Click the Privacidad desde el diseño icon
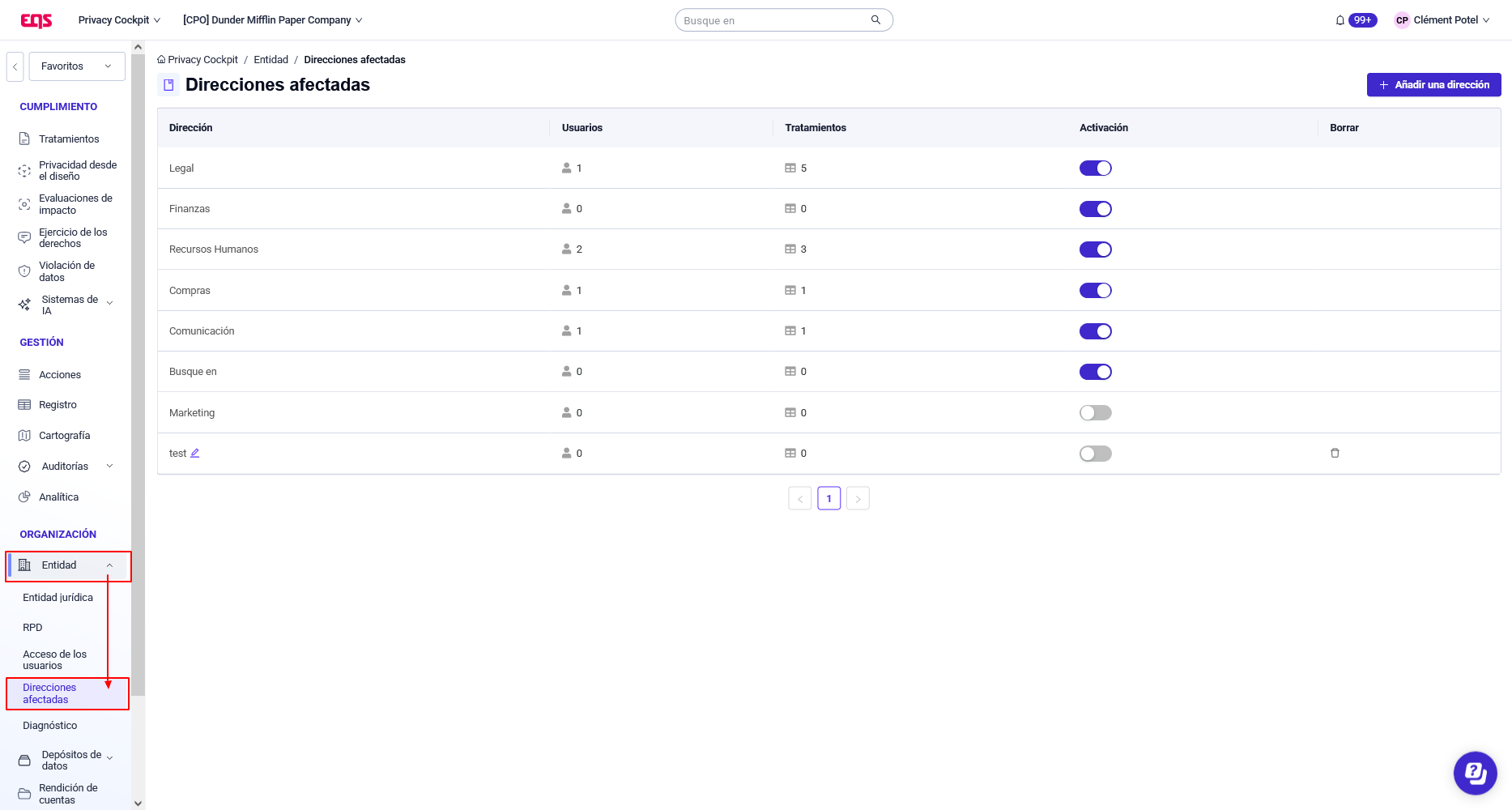 (24, 171)
